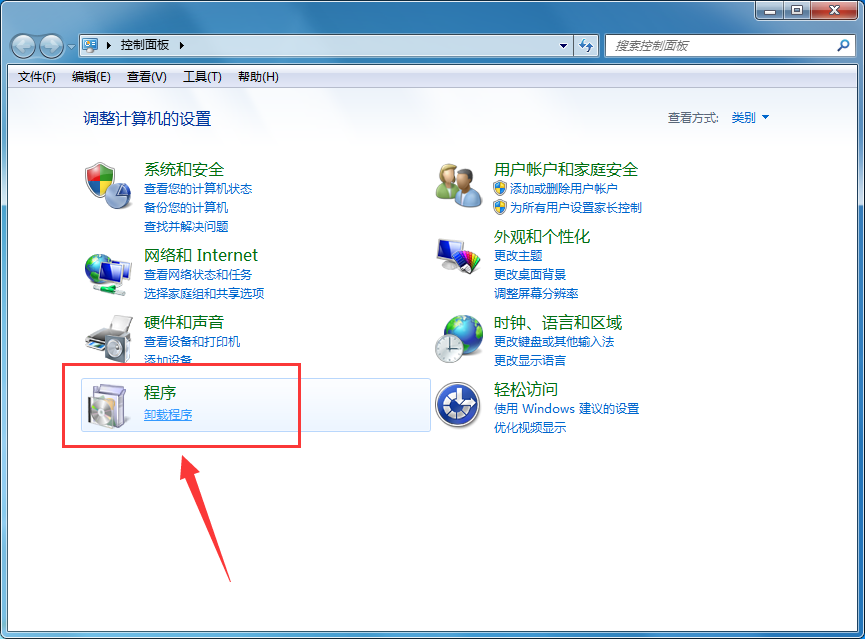Click the Hardware and Sound printer icon
865x639 pixels.
(x=107, y=338)
